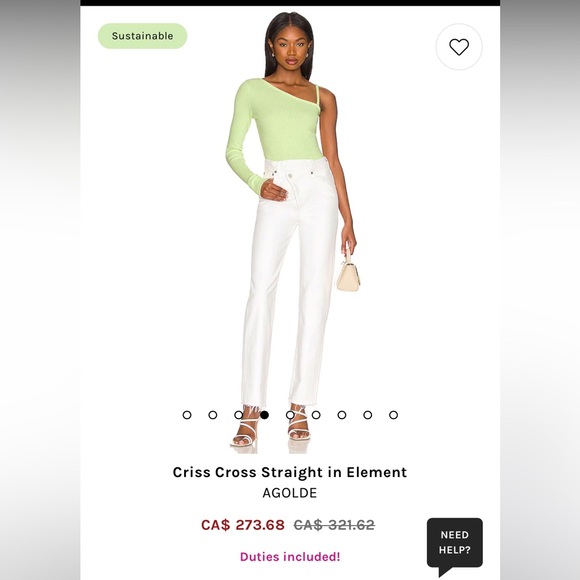Open the AGOLDE brand link

(x=290, y=493)
